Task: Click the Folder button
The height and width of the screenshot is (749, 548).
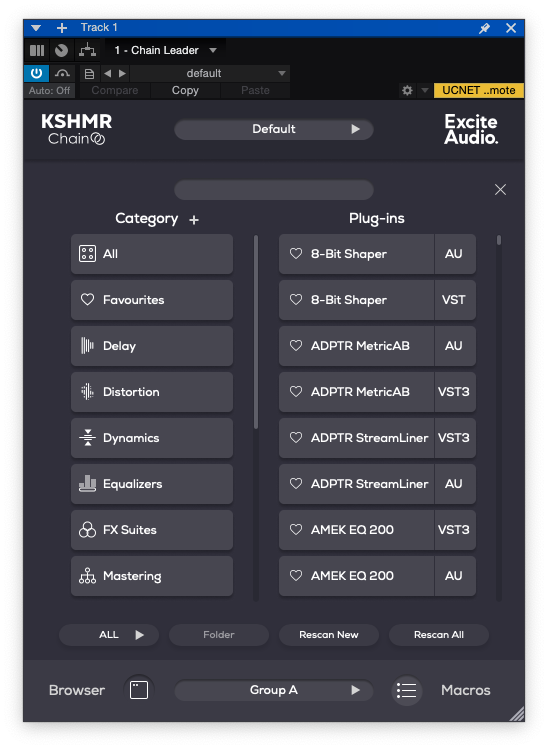Action: pos(219,635)
